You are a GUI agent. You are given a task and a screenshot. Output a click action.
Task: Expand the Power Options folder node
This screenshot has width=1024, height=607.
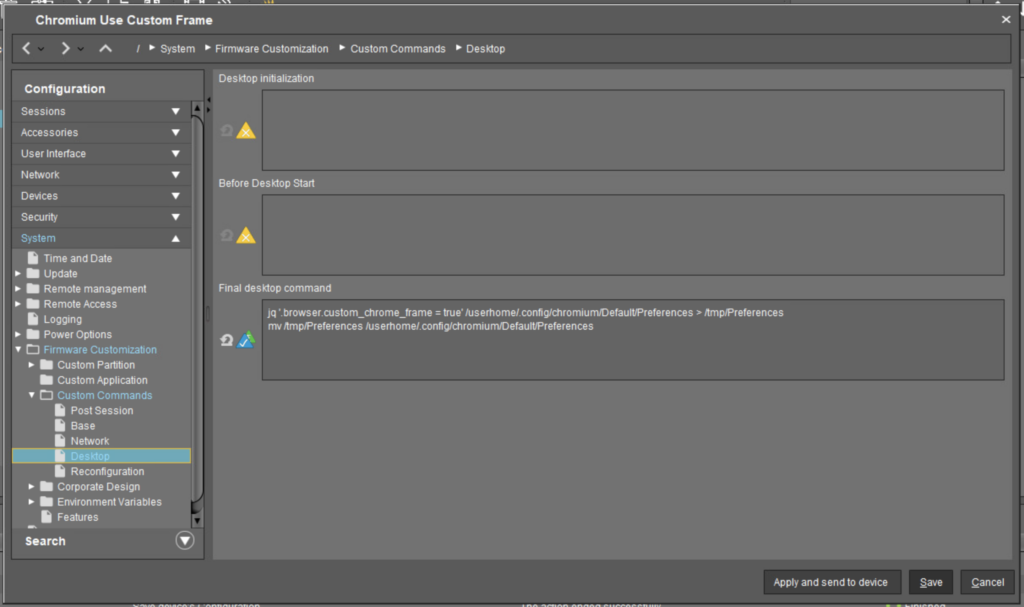pos(18,335)
